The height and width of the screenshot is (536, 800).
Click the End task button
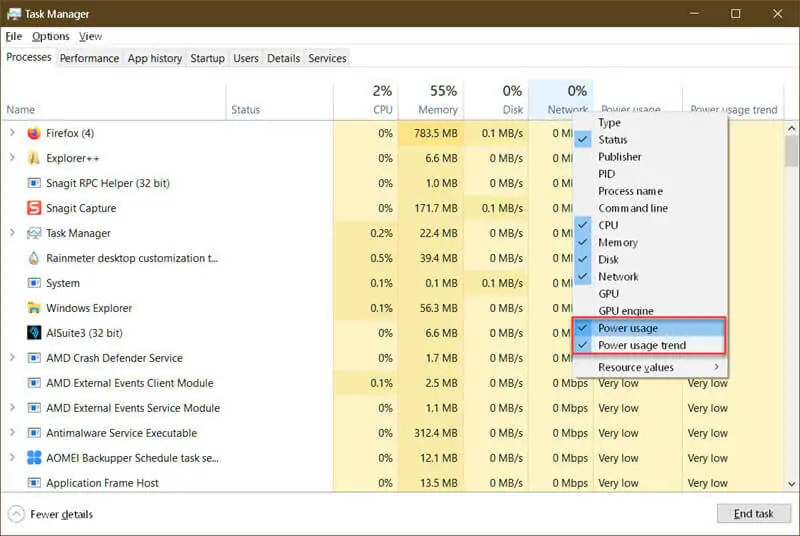tap(754, 514)
